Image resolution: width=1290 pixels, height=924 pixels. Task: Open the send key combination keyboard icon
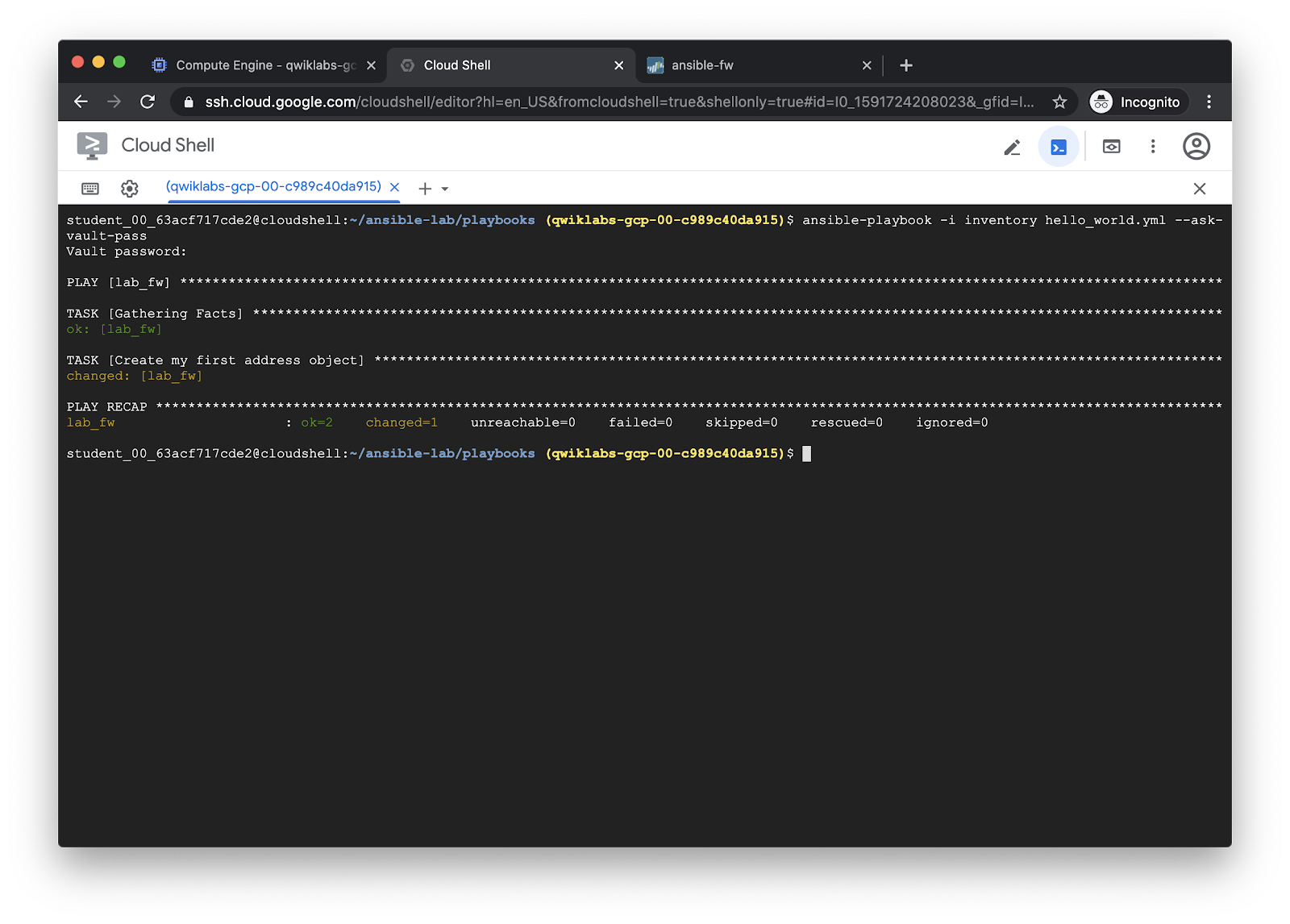tap(90, 189)
